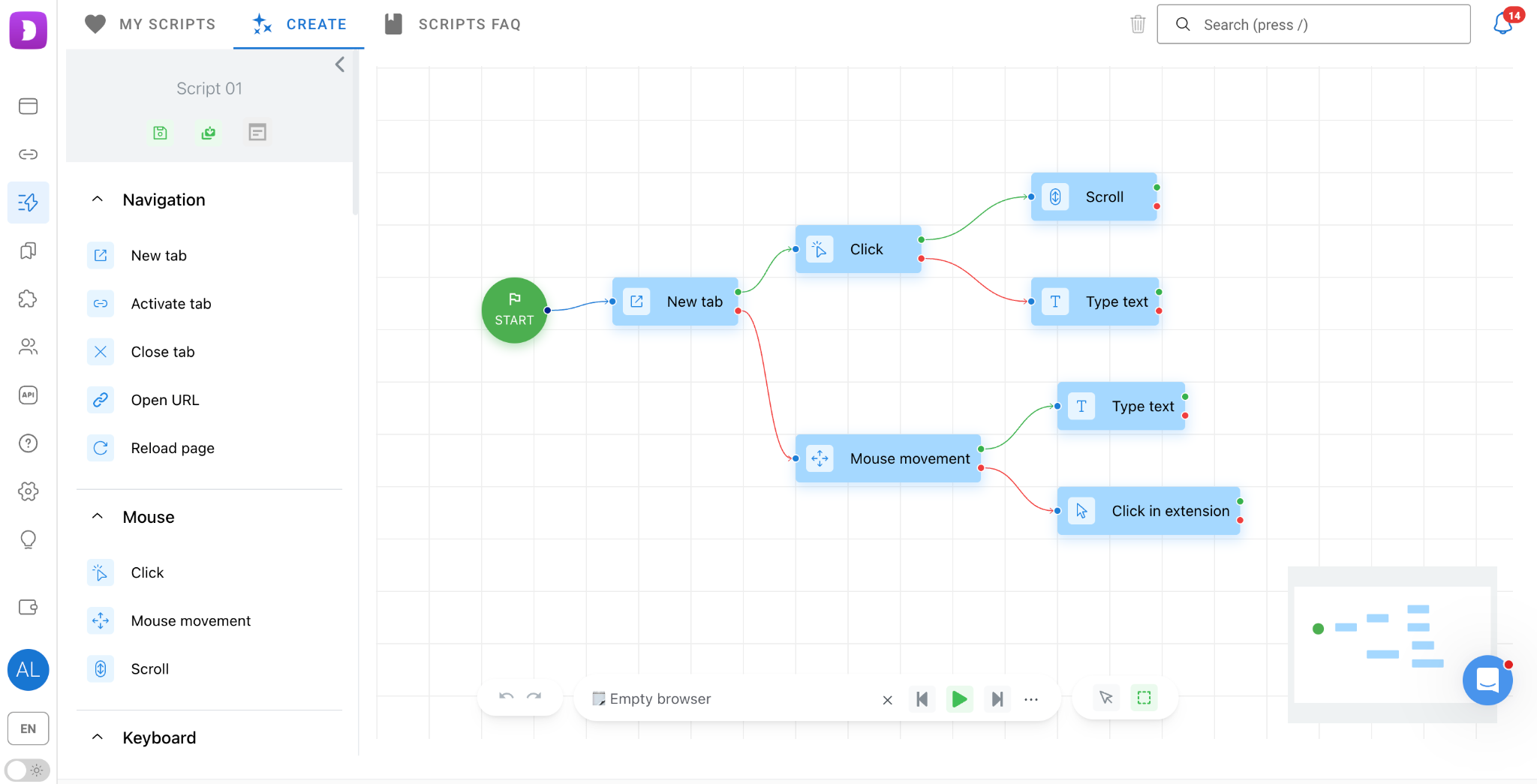The width and height of the screenshot is (1537, 784).
Task: Select the New tab node on canvas
Action: click(675, 302)
